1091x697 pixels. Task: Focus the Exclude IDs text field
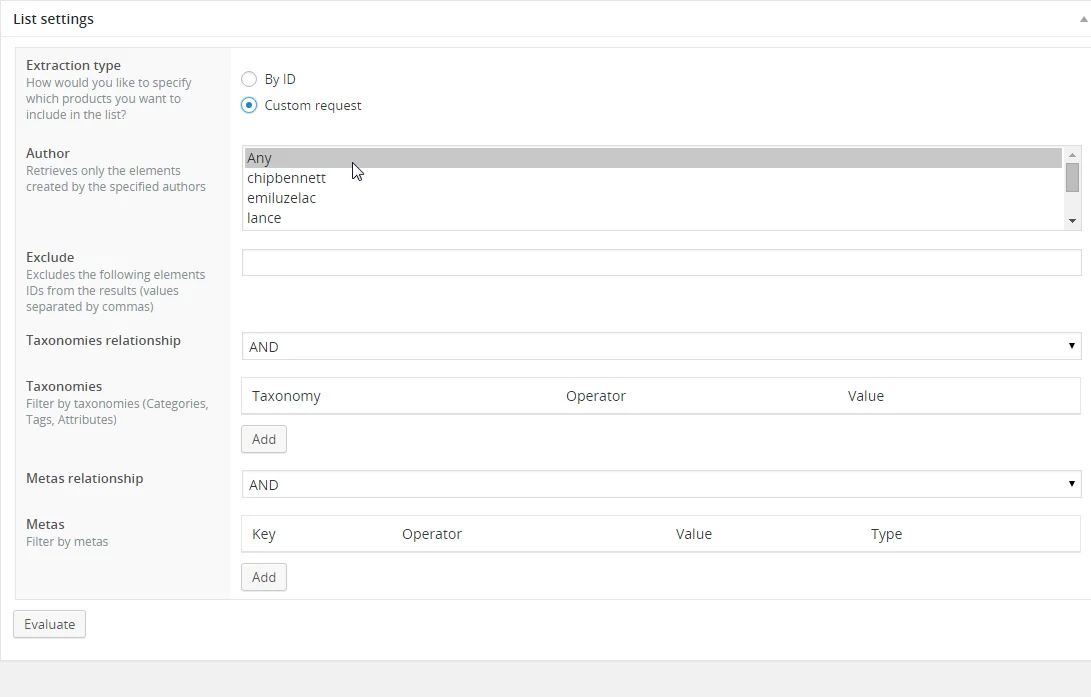point(661,262)
